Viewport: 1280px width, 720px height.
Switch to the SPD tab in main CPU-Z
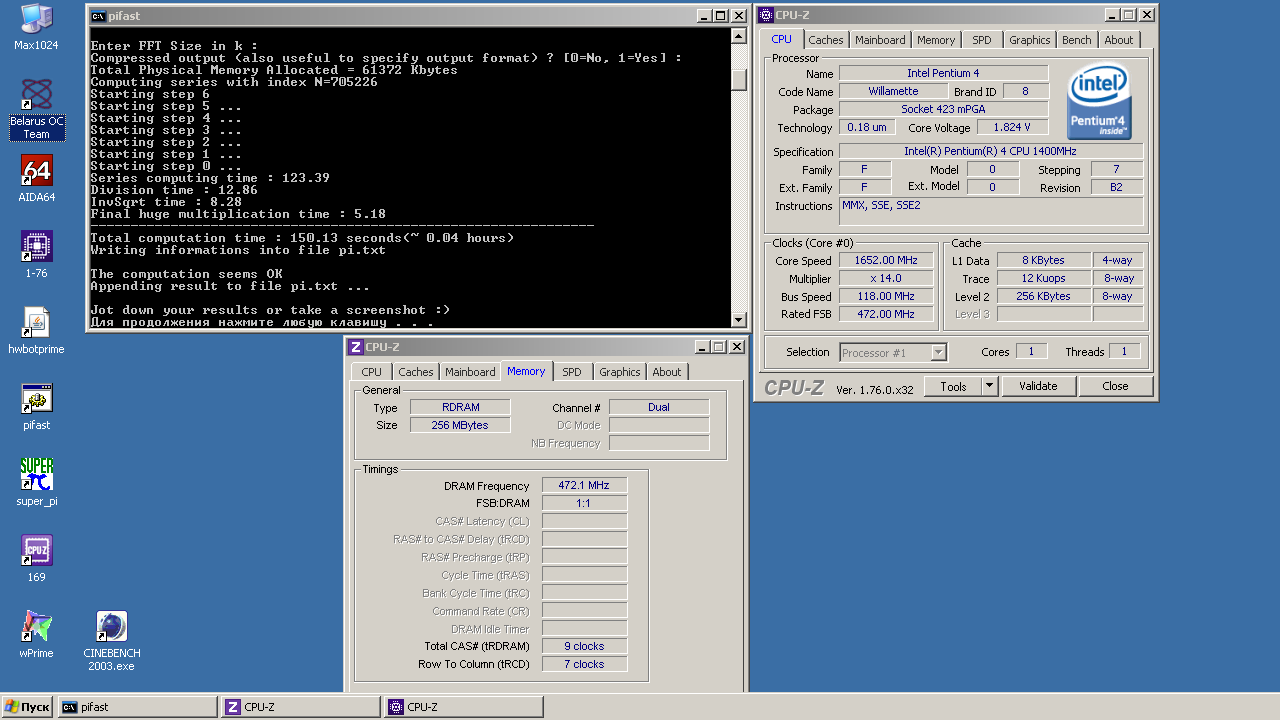click(x=982, y=40)
